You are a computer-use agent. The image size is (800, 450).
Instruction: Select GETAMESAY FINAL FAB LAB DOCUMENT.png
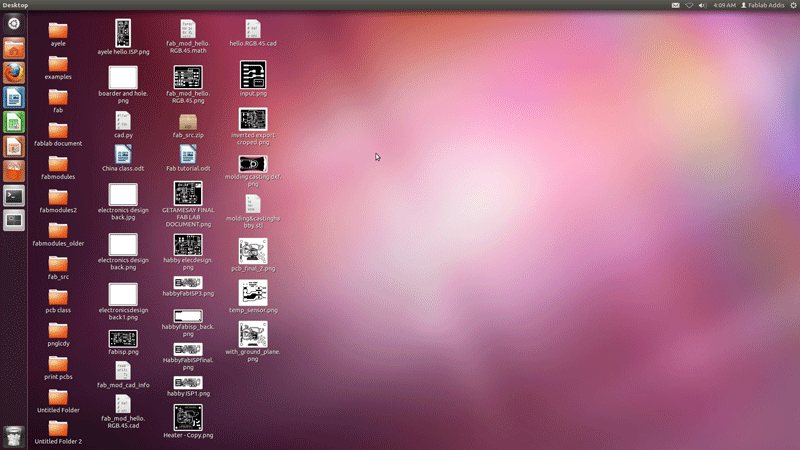188,193
